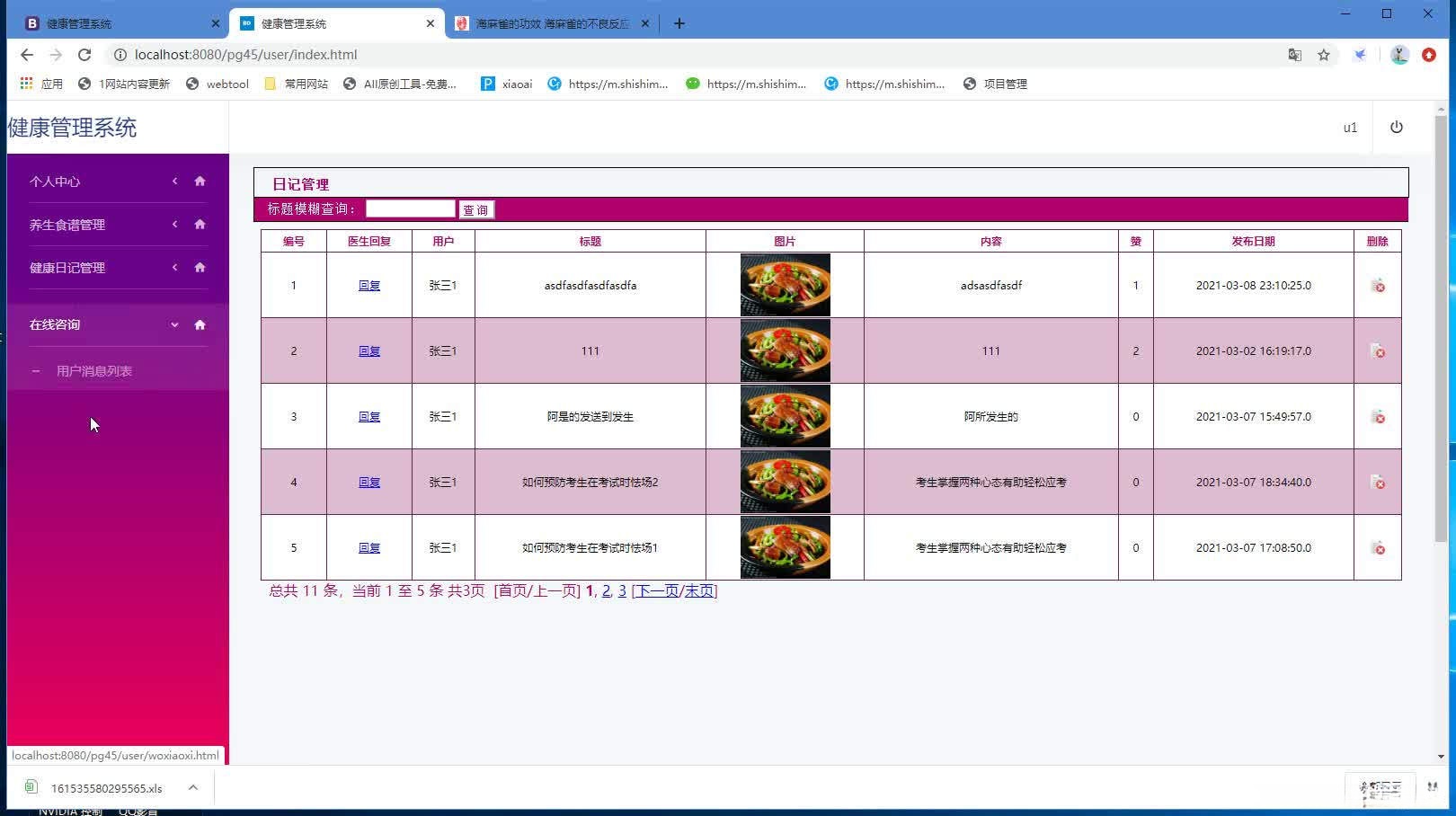
Task: Open the downloaded 161535580295565.xls file
Action: tap(106, 788)
